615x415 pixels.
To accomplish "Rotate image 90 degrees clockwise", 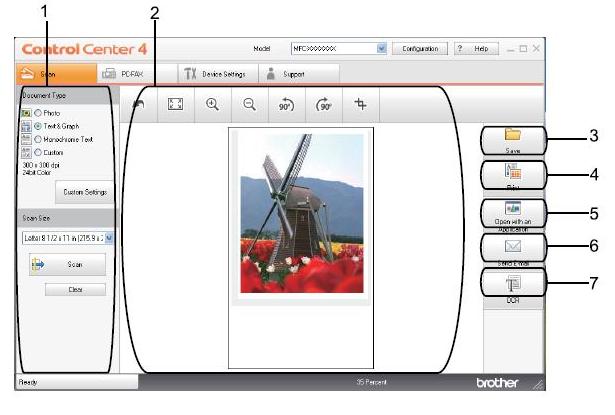I will click(323, 104).
